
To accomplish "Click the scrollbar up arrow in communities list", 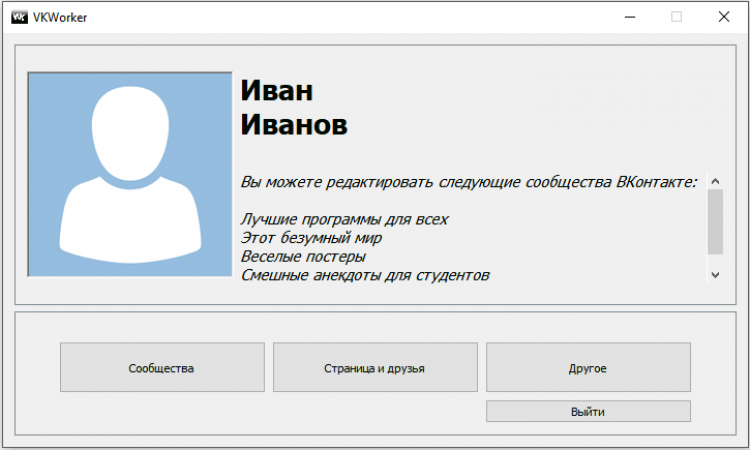I will (715, 181).
